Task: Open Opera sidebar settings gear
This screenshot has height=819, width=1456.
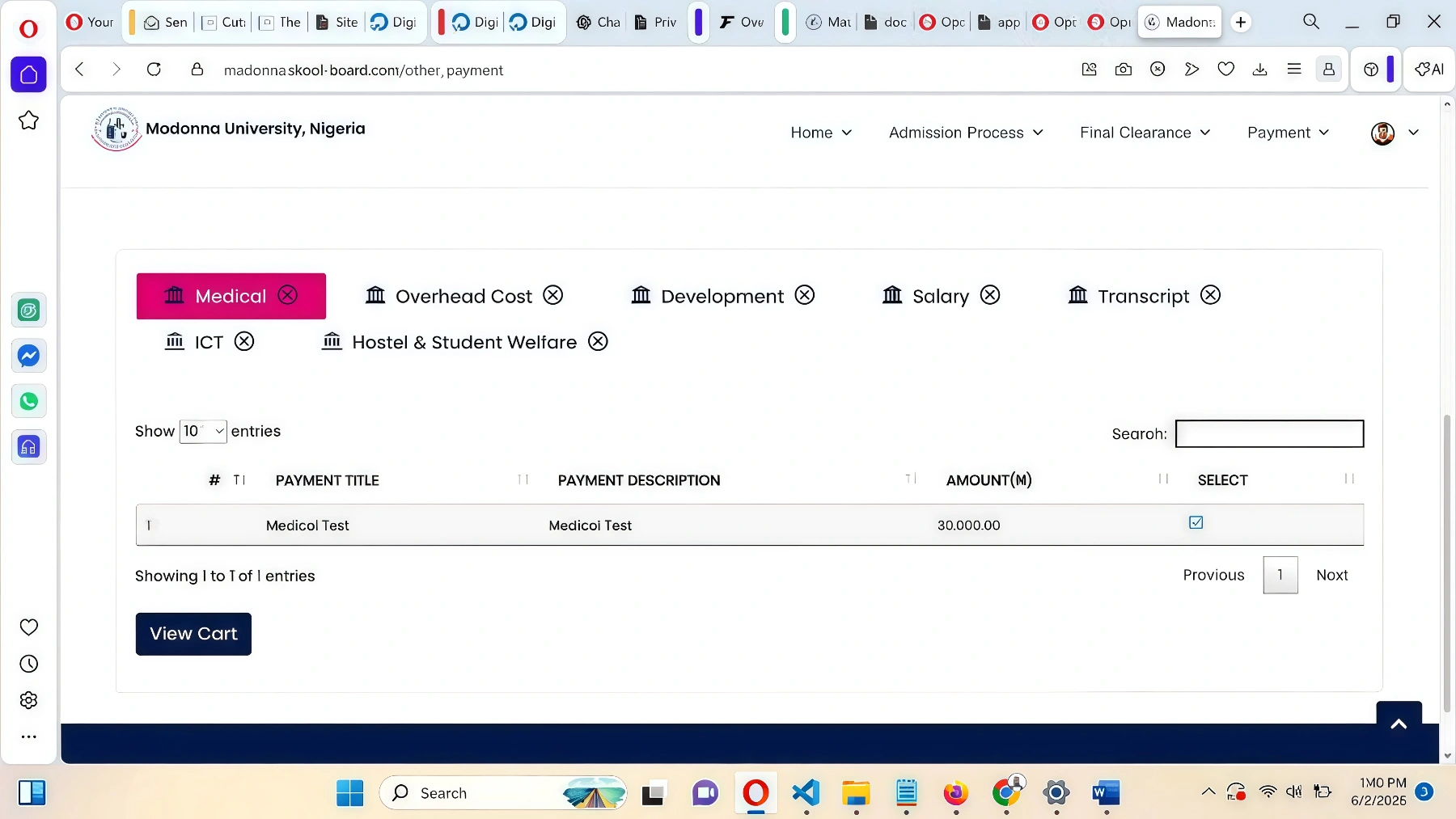Action: pos(28,700)
